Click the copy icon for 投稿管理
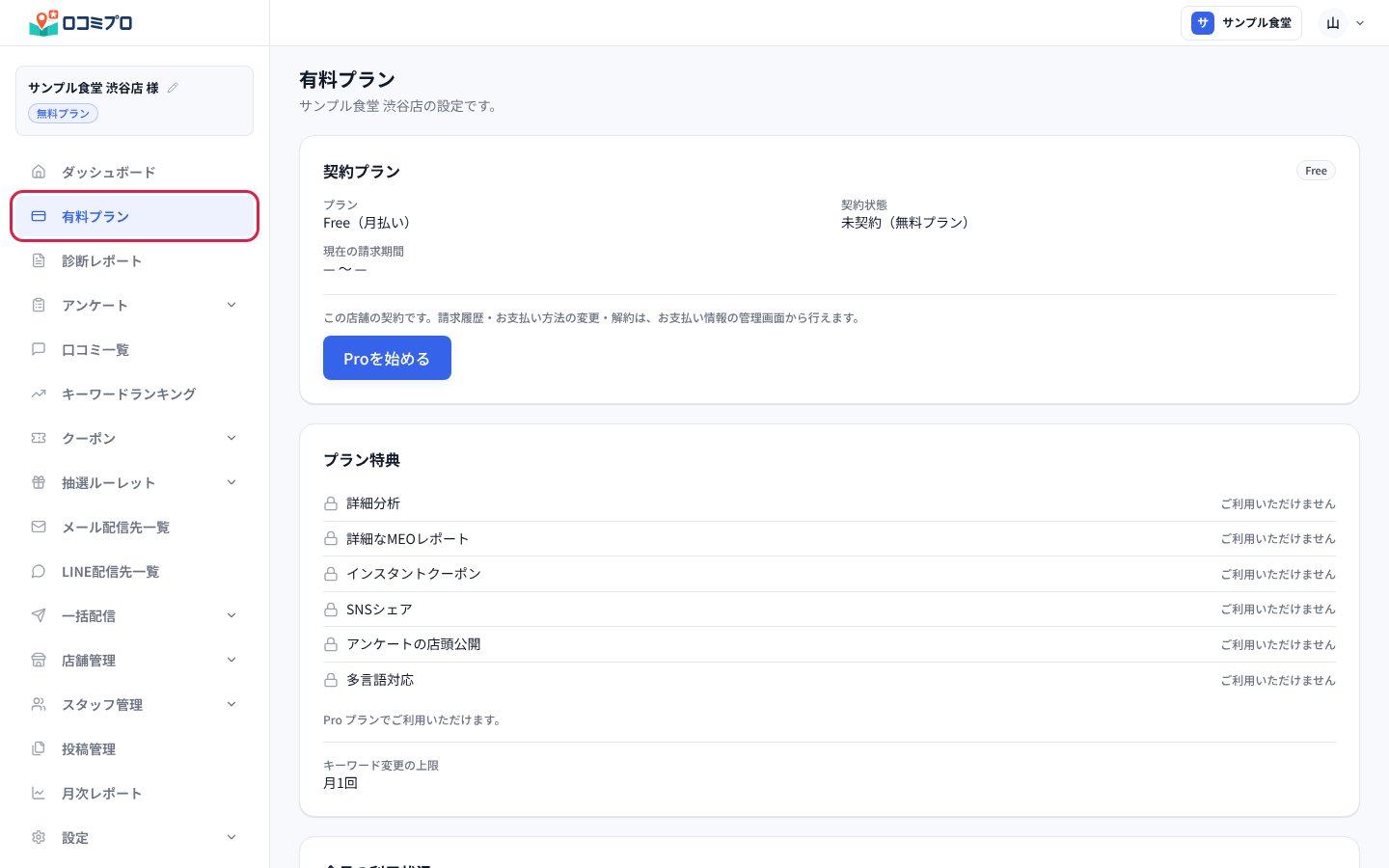This screenshot has height=868, width=1389. point(39,748)
